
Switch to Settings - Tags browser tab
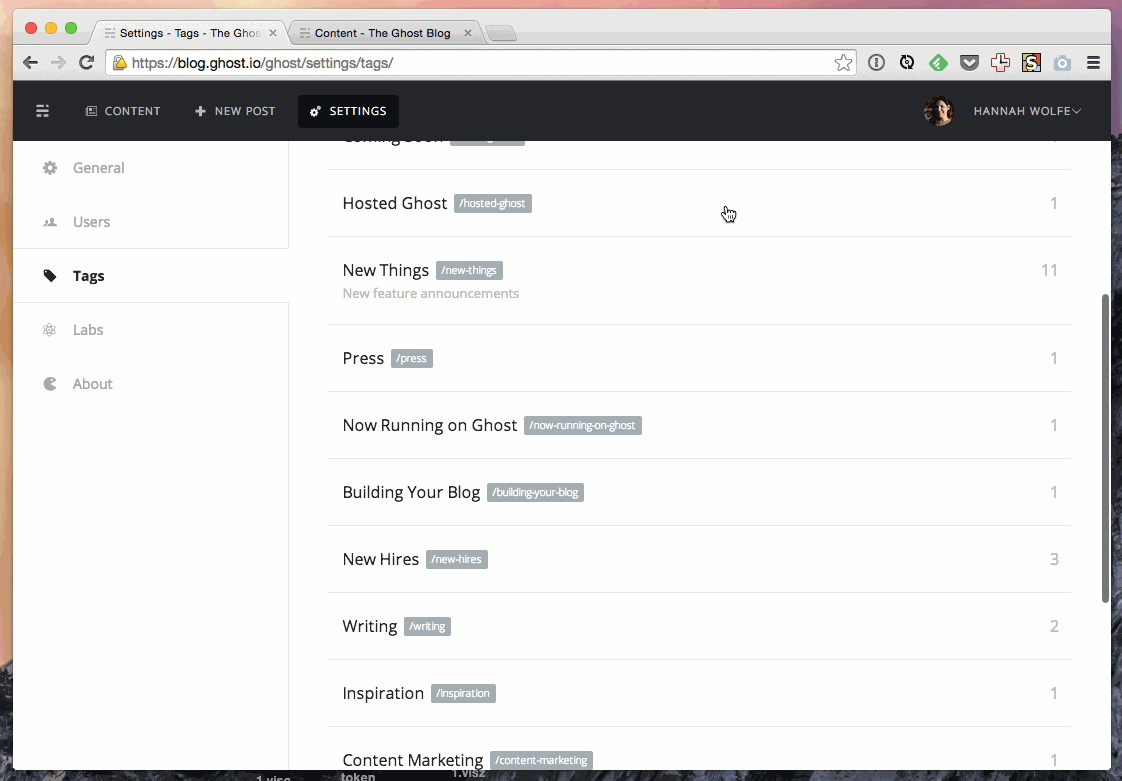pos(190,33)
